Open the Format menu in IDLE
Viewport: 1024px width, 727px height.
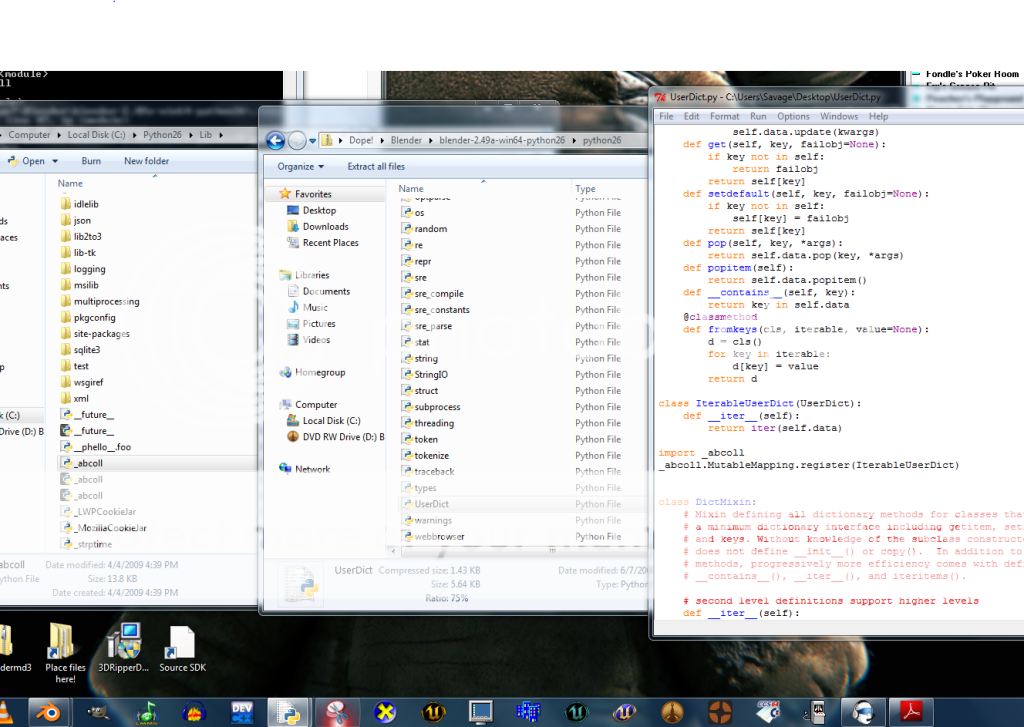724,116
